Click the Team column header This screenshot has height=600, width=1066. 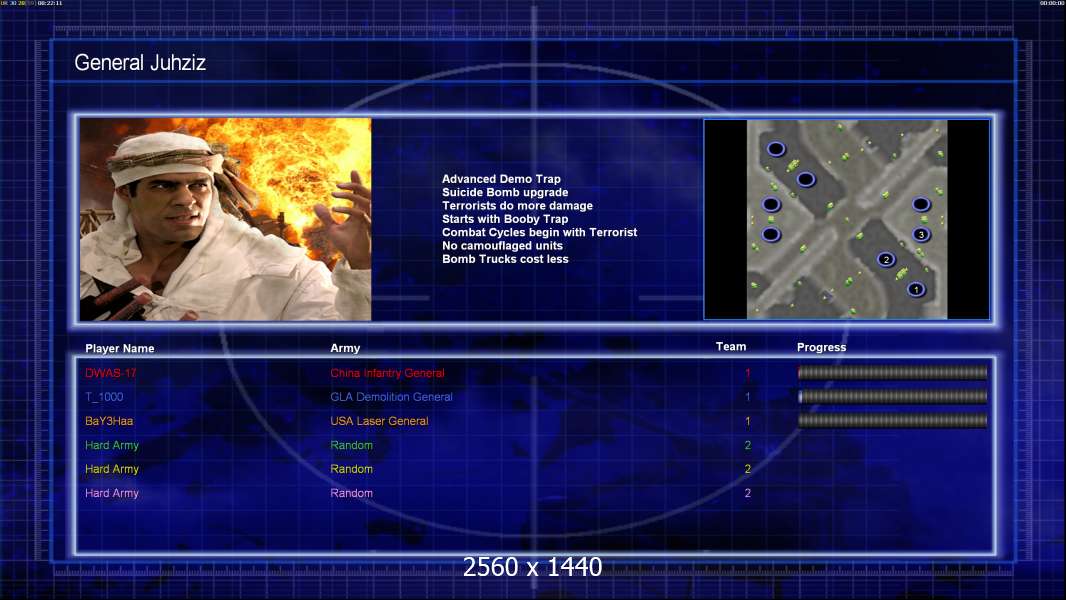[731, 347]
